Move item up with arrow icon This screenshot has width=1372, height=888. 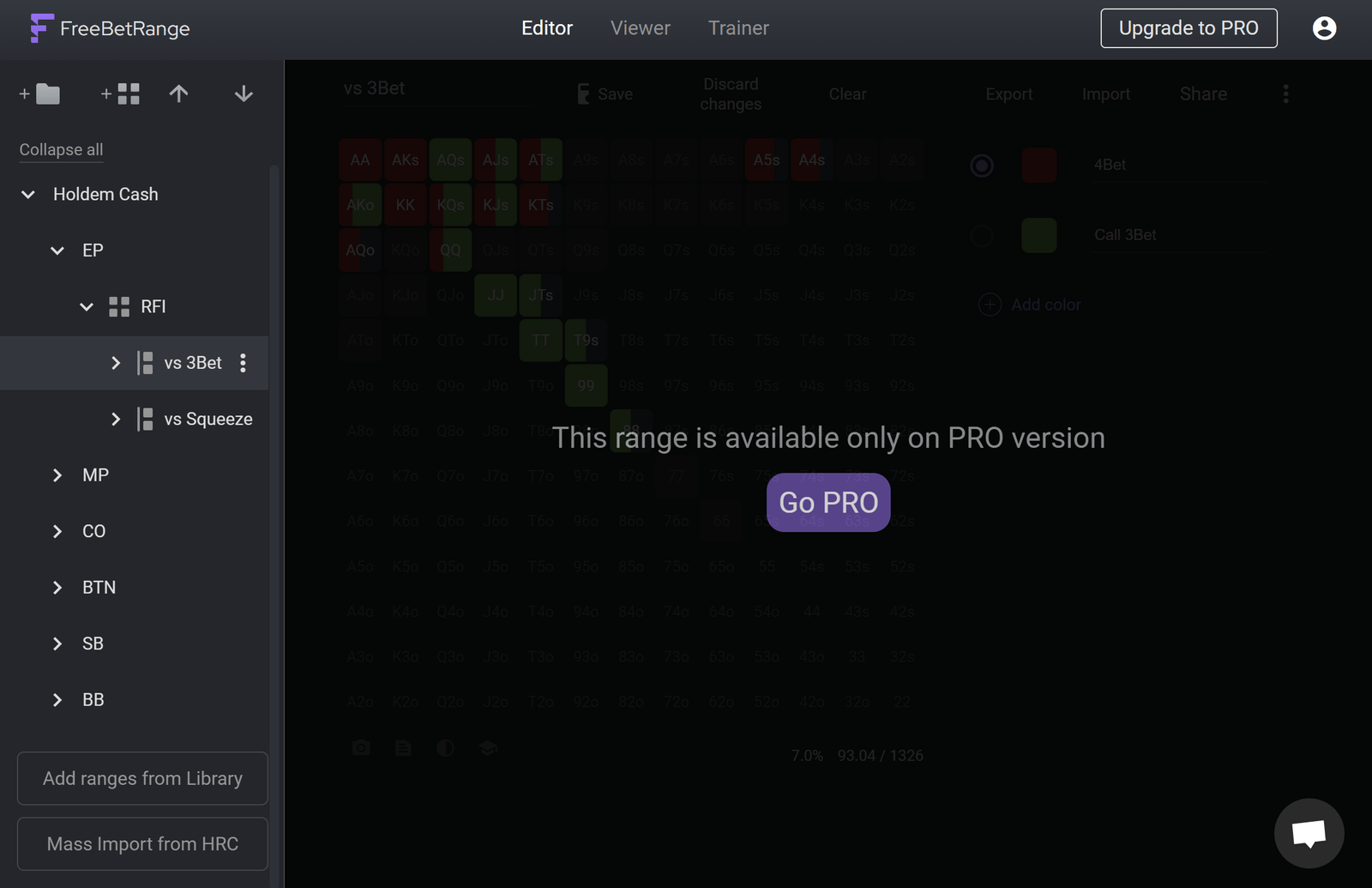[178, 94]
